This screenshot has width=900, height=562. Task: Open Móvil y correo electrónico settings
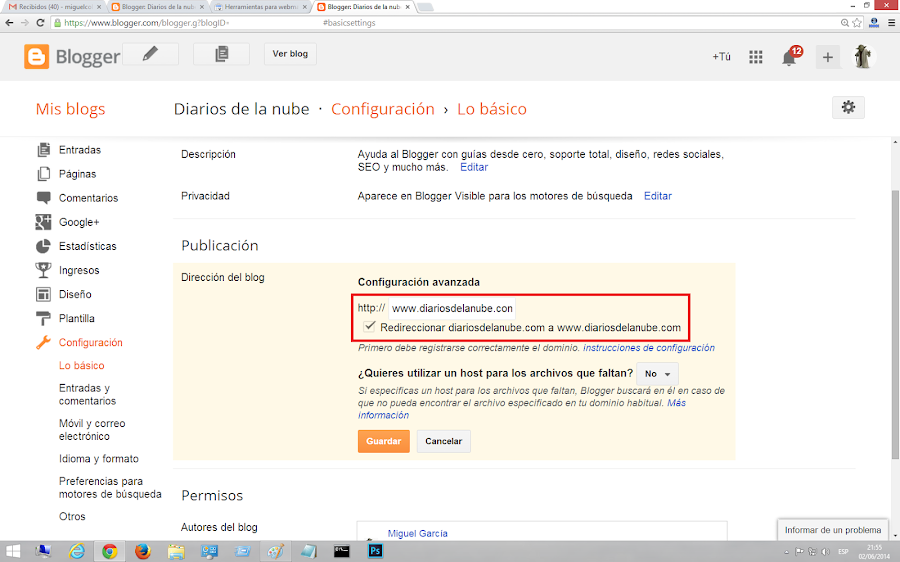[92, 429]
